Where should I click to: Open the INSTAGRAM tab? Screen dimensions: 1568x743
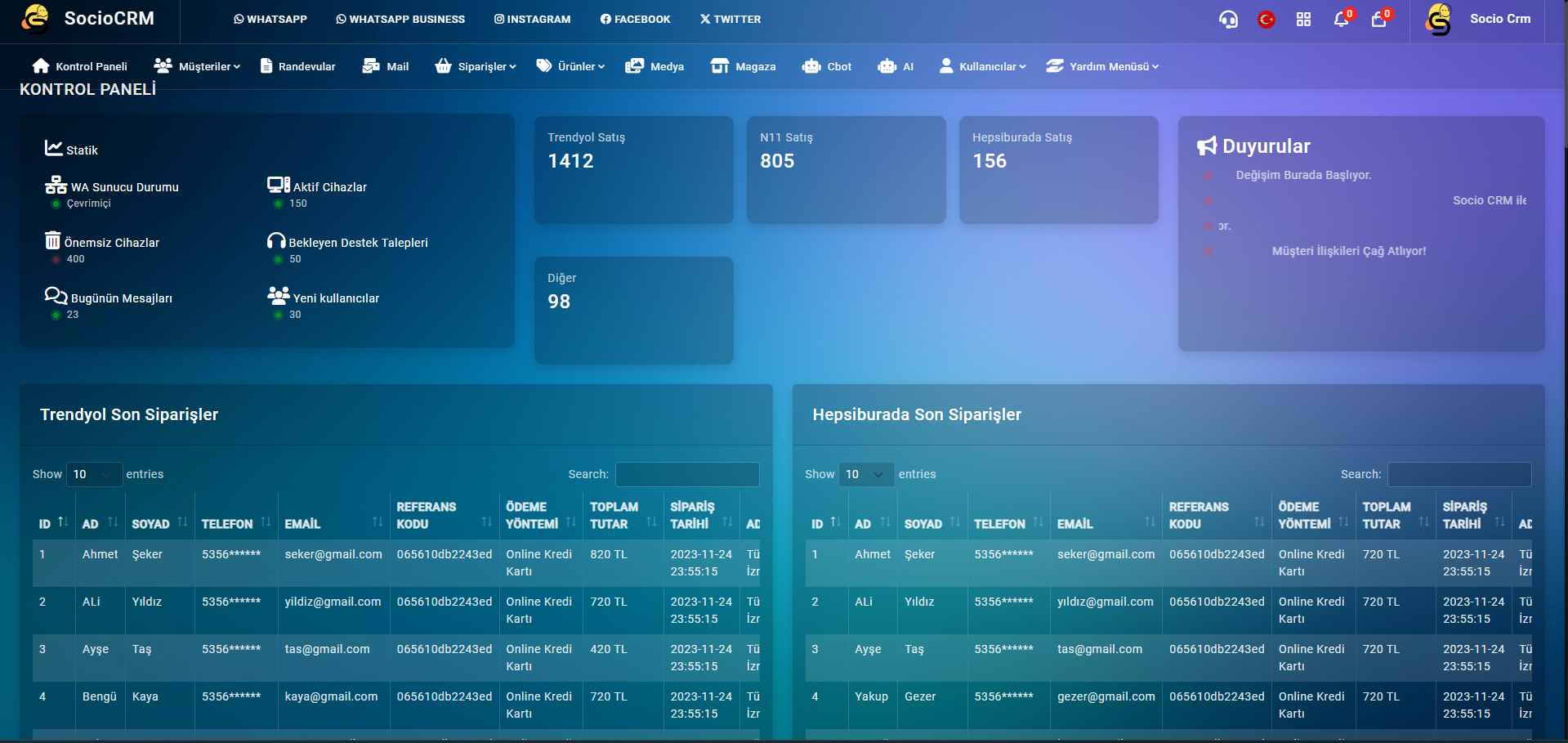[533, 19]
